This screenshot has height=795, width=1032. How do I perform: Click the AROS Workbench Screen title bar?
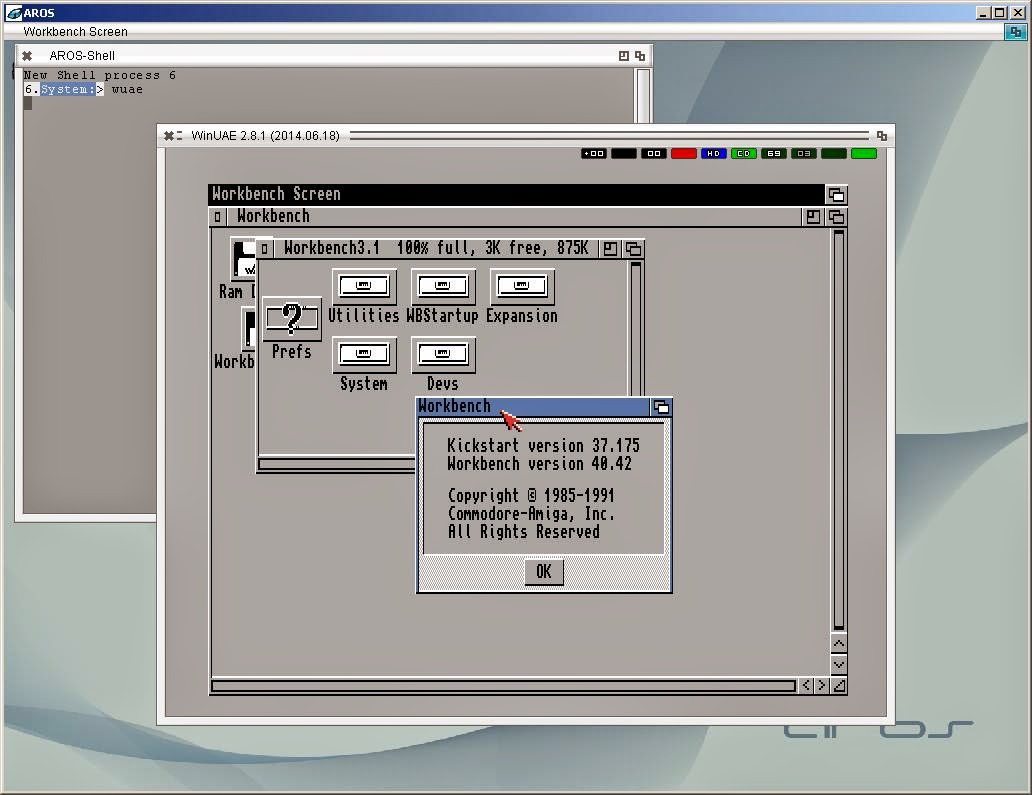503,32
